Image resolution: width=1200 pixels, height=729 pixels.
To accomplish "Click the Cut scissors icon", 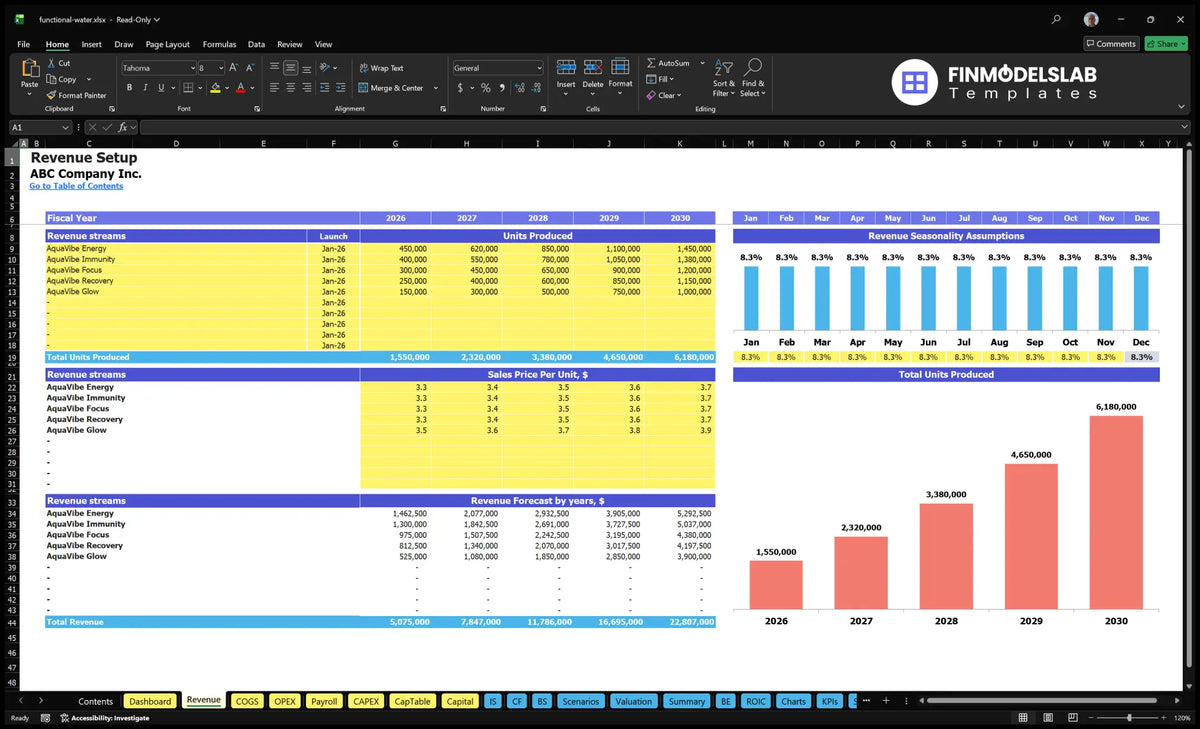I will coord(51,63).
